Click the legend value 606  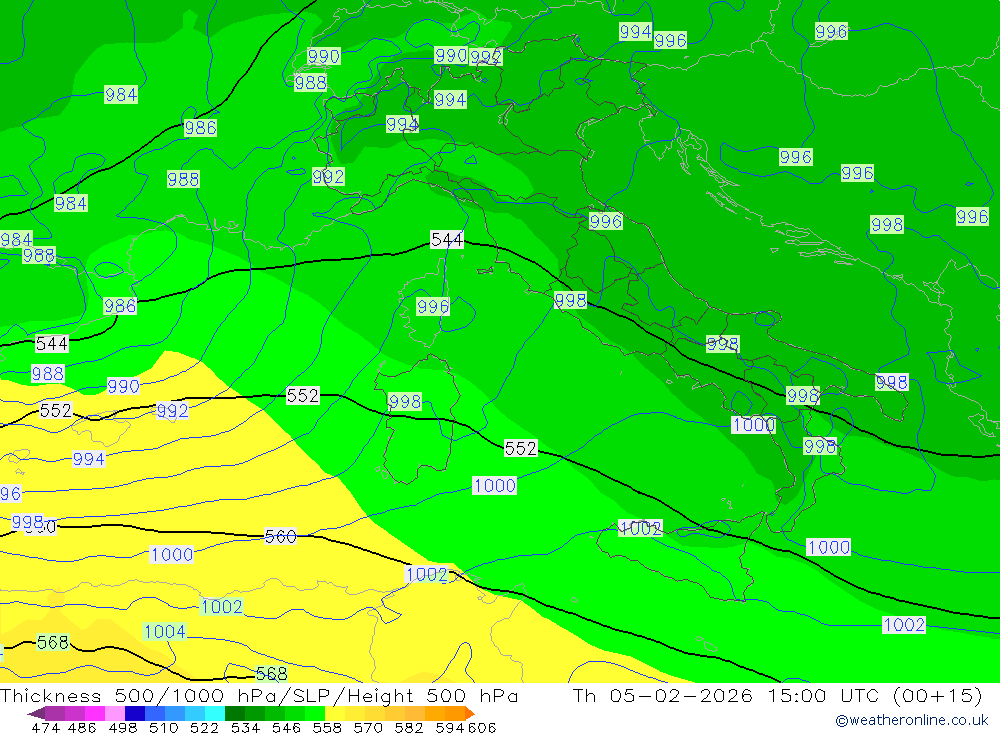482,728
